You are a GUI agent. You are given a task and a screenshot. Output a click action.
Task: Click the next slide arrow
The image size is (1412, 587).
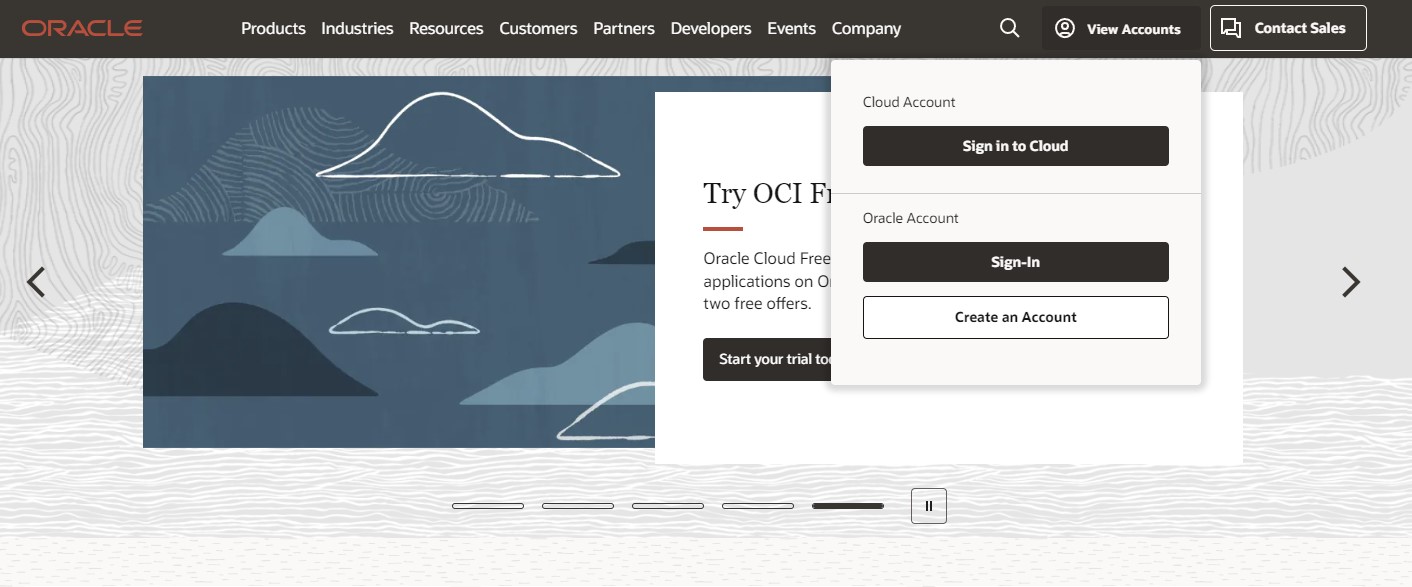[1351, 282]
